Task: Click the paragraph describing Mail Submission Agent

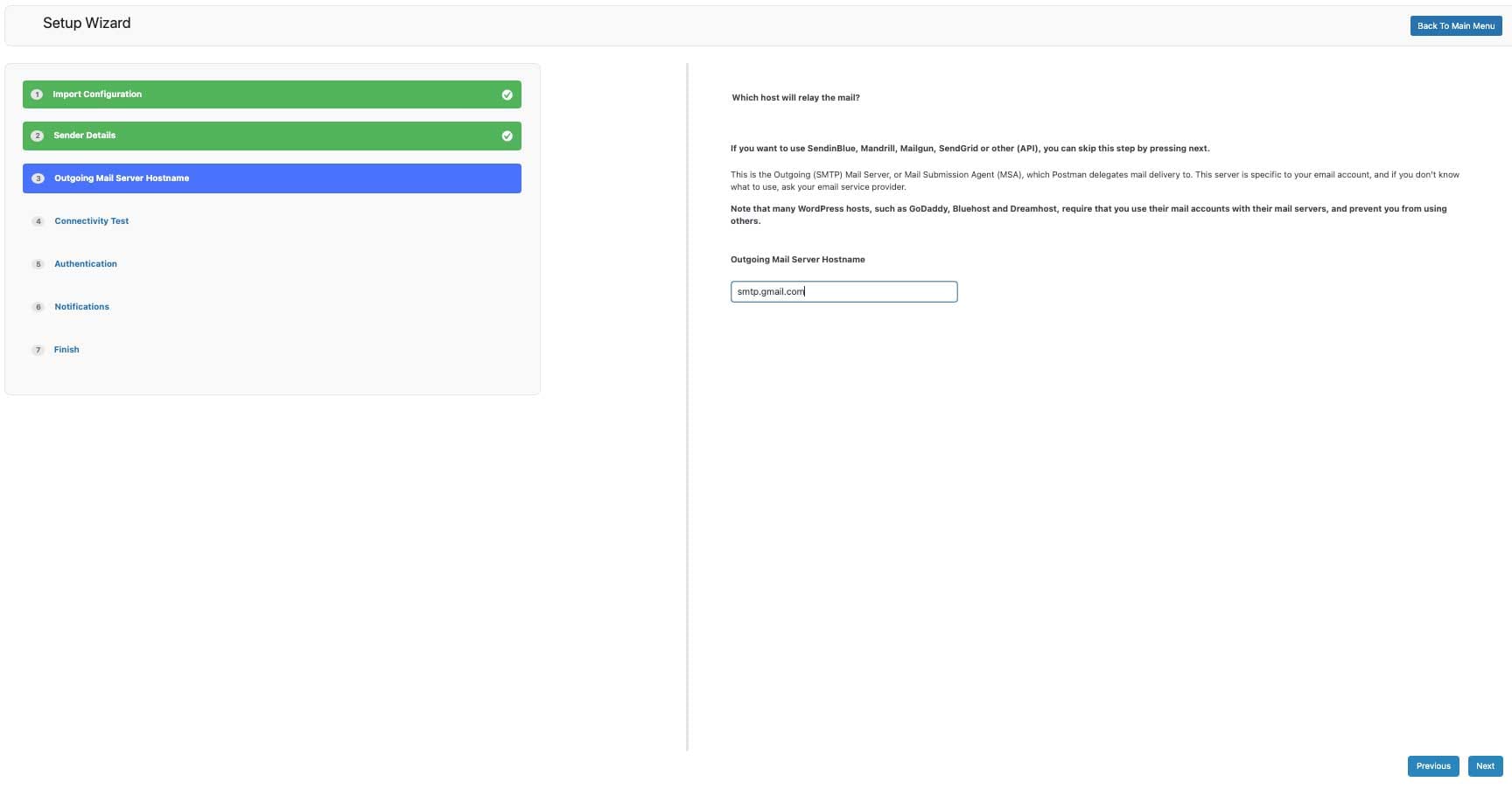Action: 1095,181
